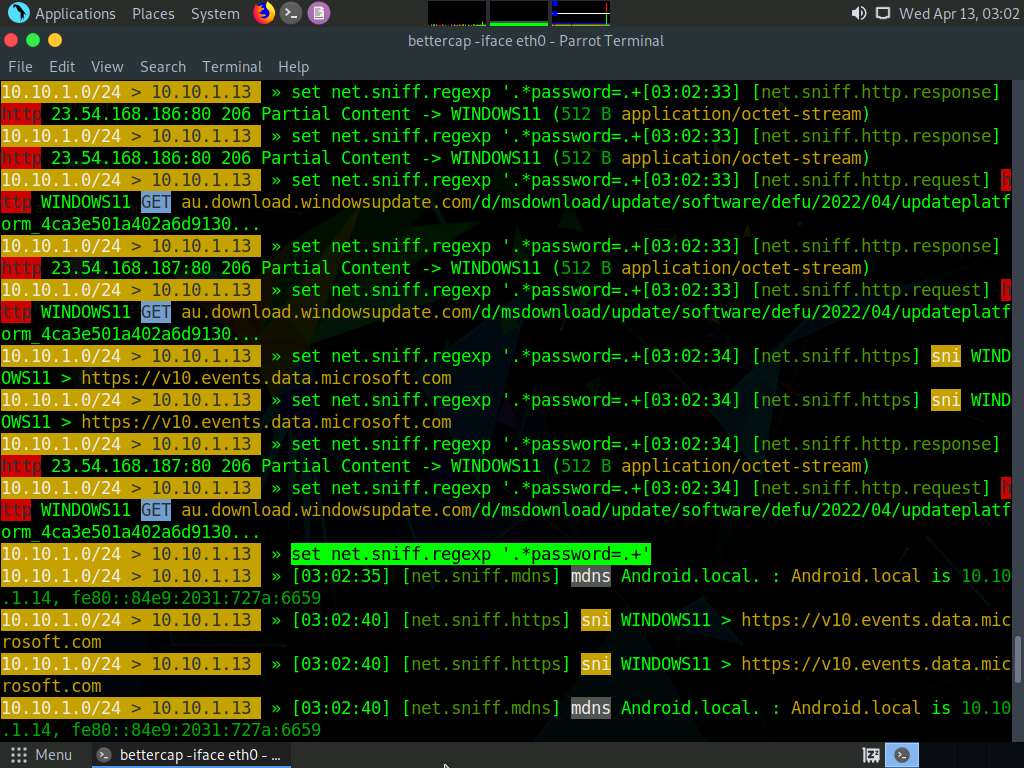Open the system monitor graph applet
This screenshot has width=1024, height=768.
click(x=518, y=13)
